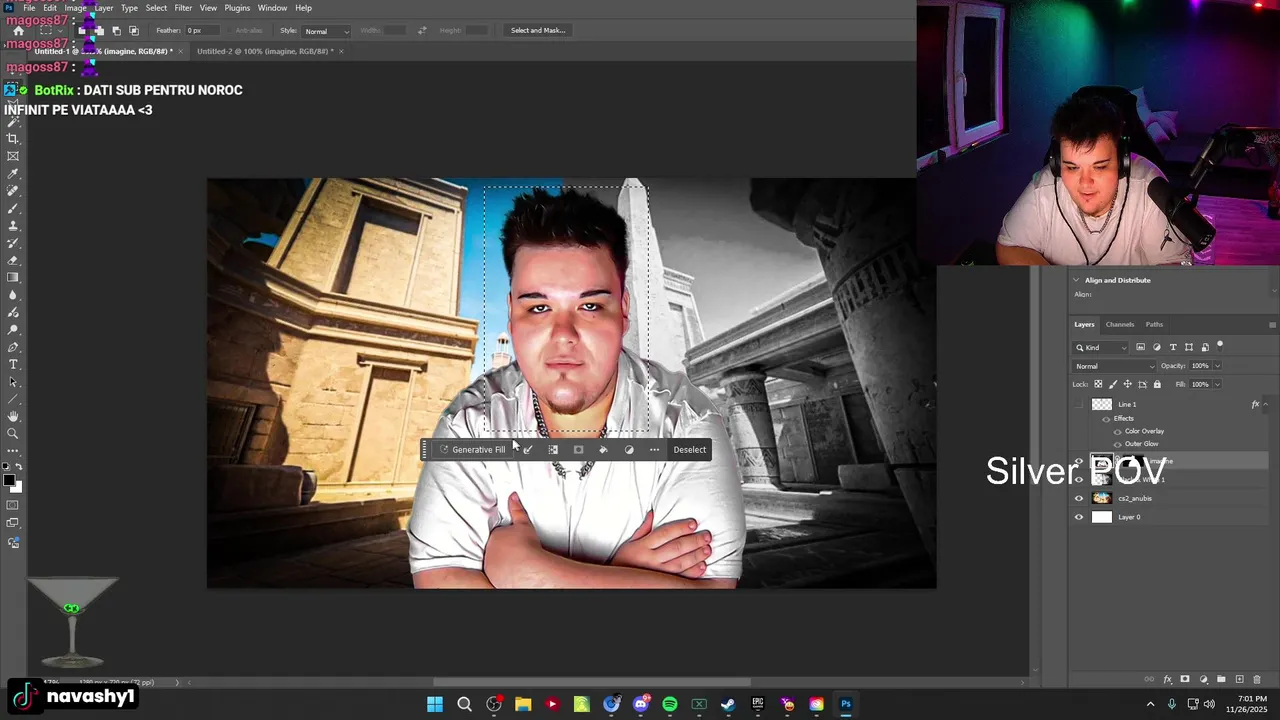Toggle Outer Glow effect visibility

point(1117,444)
